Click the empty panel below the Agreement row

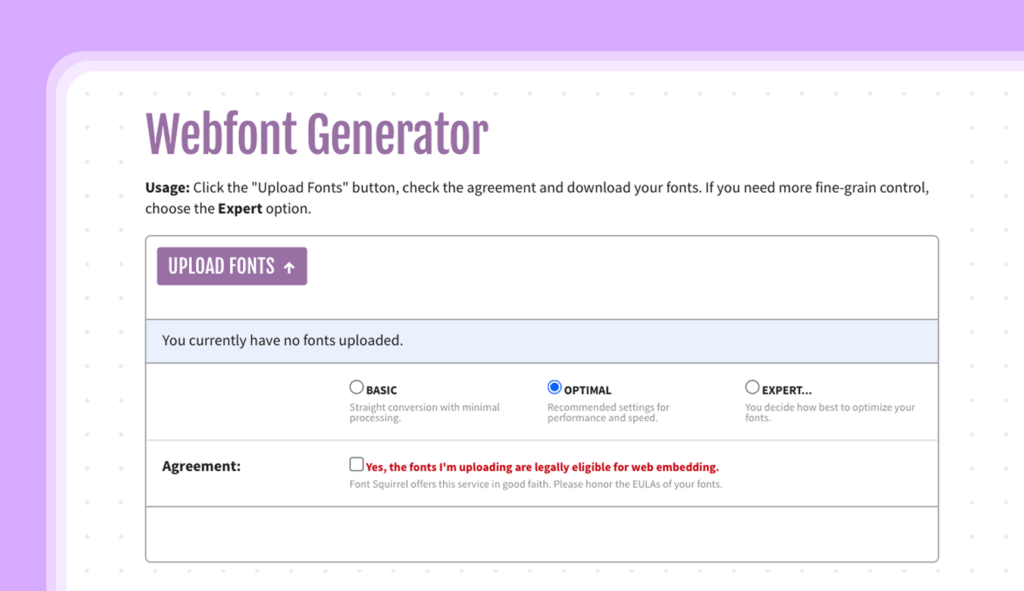click(x=543, y=535)
